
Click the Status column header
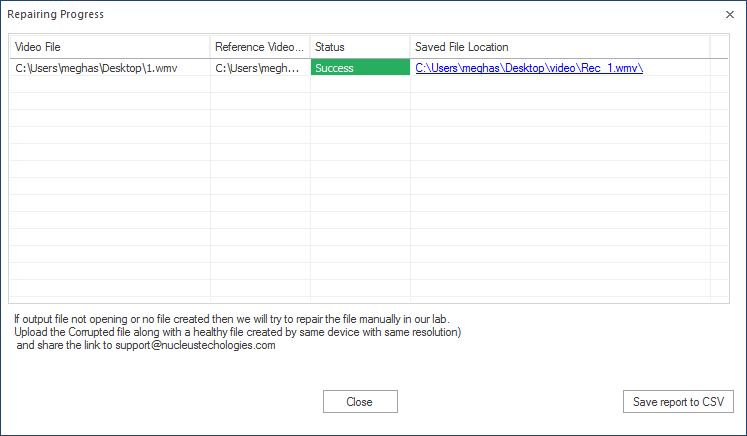(360, 47)
